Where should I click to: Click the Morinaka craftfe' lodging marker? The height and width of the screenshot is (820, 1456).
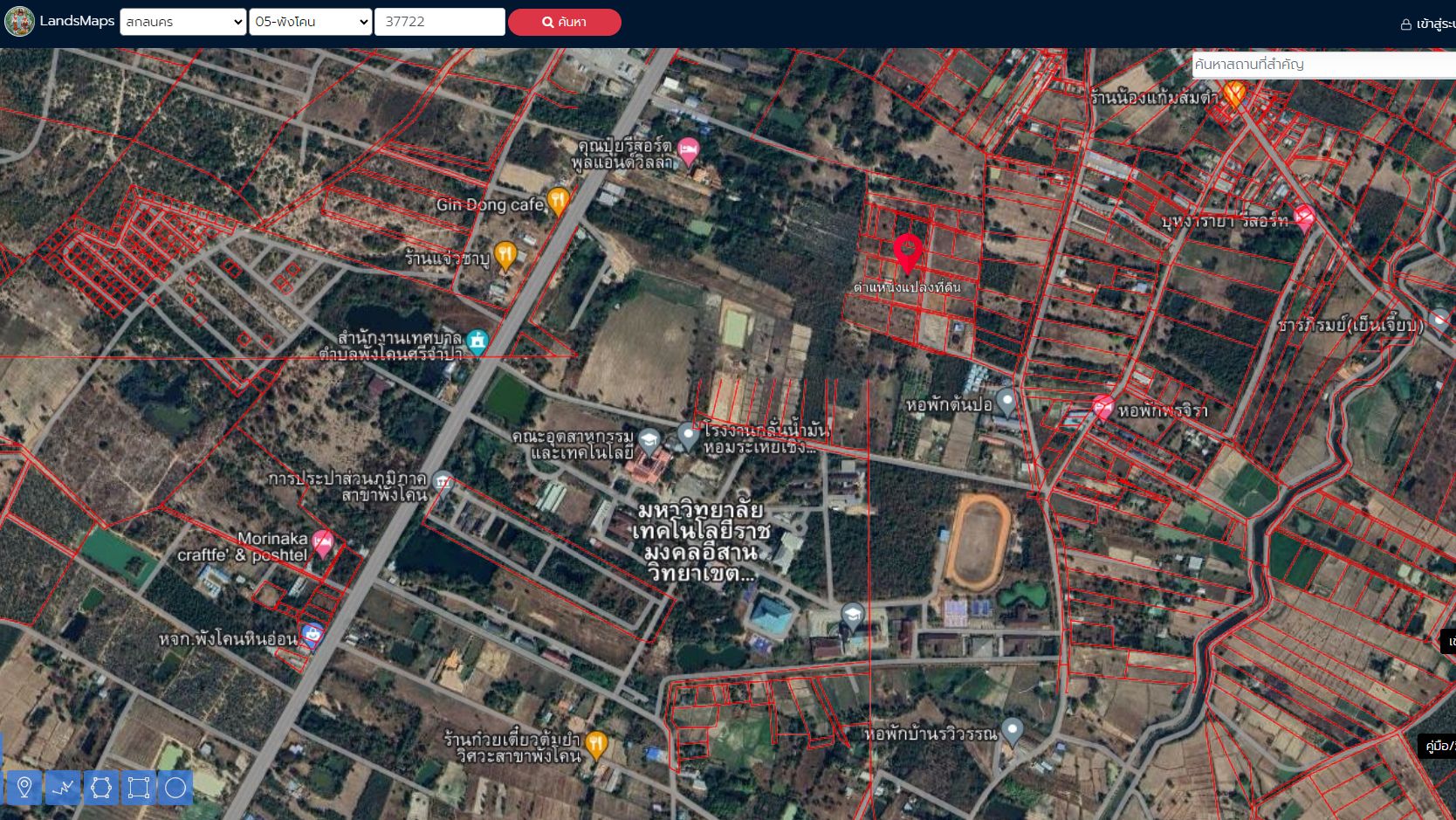pos(323,543)
